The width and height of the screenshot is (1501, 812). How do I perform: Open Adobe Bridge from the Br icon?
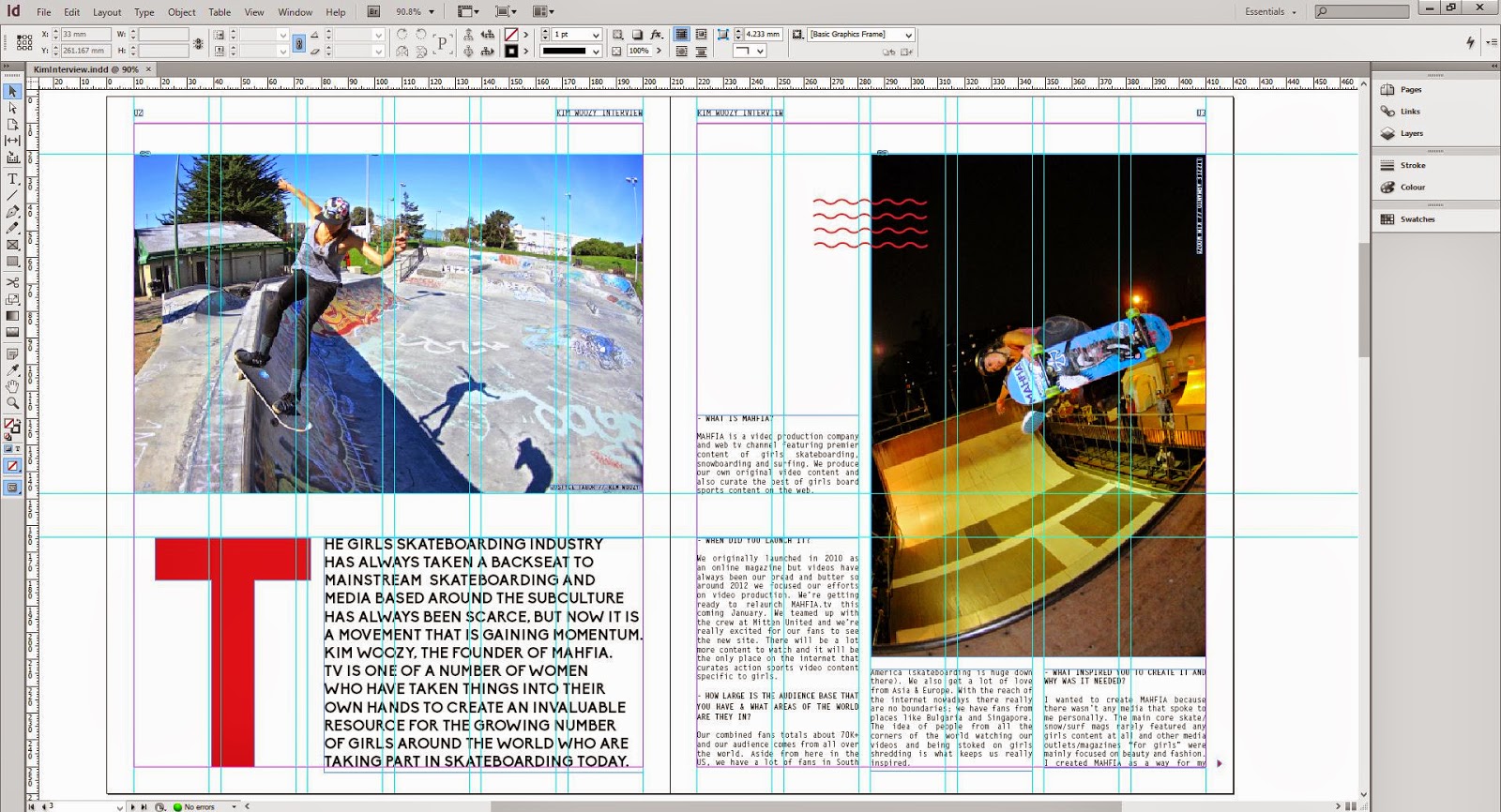coord(373,12)
